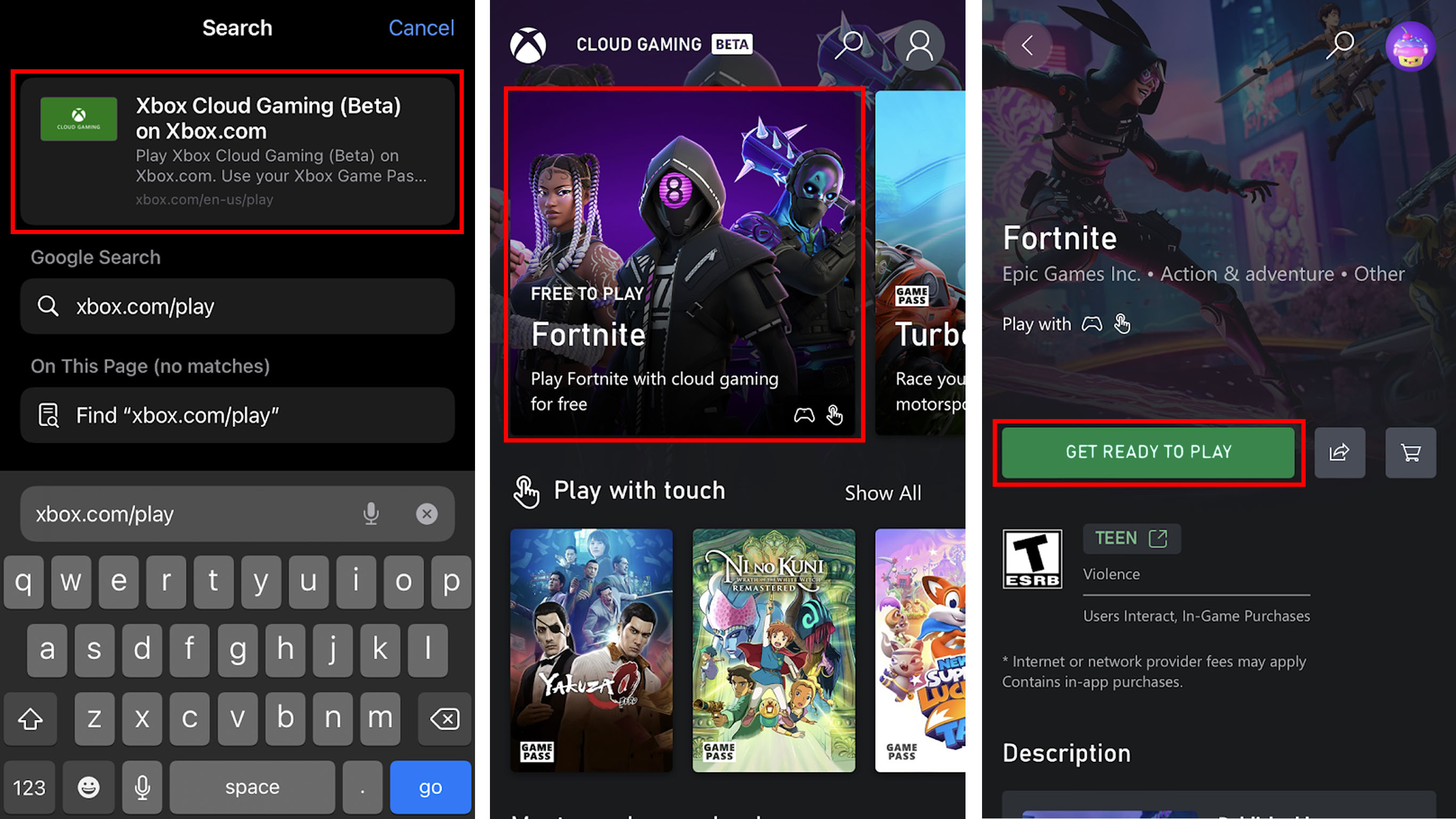Viewport: 1456px width, 819px height.
Task: Open the TEEN rating external link
Action: 1131,538
